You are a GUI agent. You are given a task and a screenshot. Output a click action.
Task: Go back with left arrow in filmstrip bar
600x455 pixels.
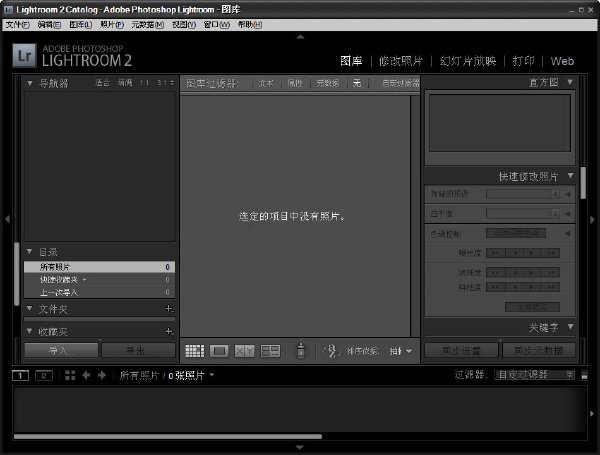pyautogui.click(x=86, y=375)
